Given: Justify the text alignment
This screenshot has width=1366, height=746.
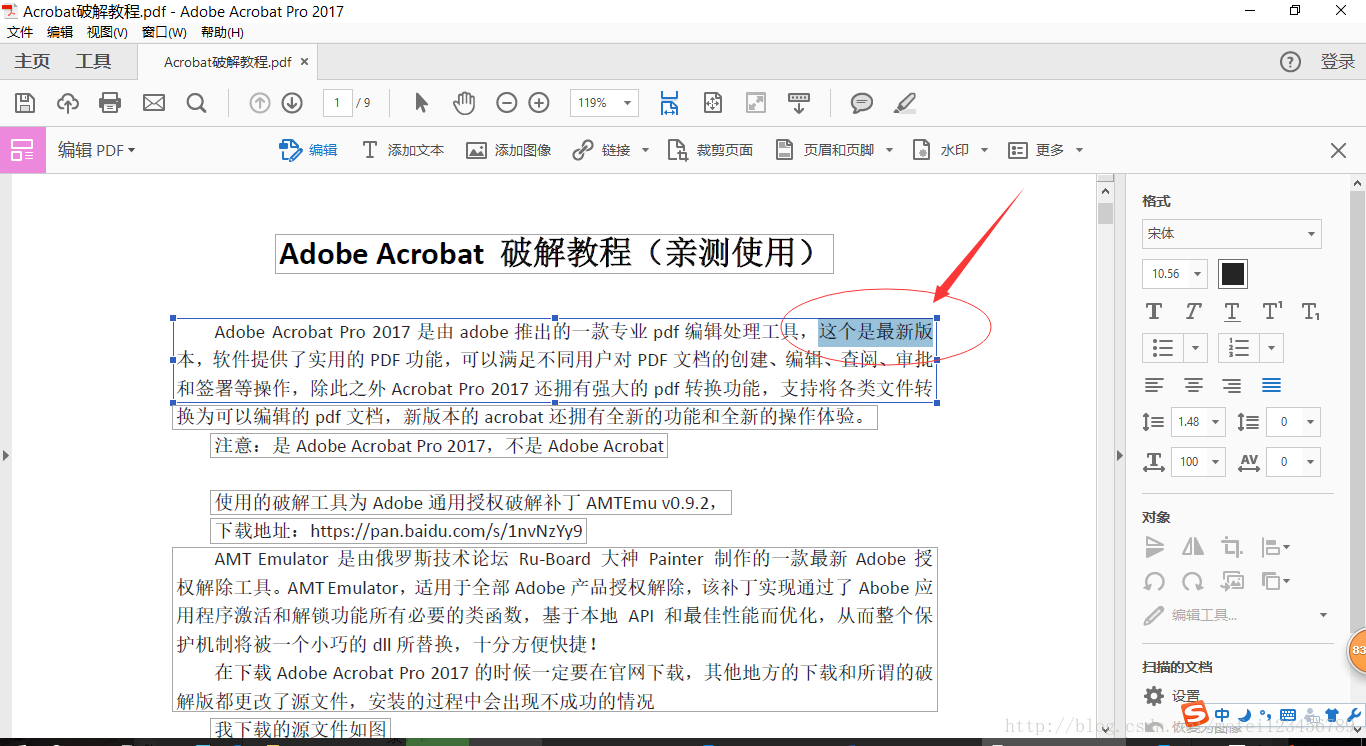Looking at the screenshot, I should point(1271,385).
